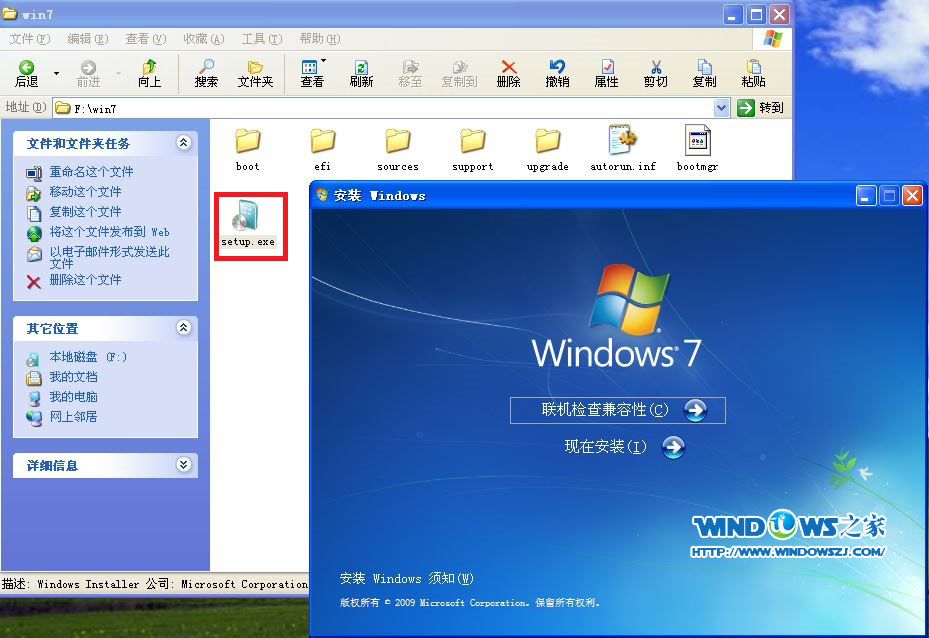Click the Undo (撤销) toolbar icon
Viewport: 929px width, 638px height.
(557, 73)
